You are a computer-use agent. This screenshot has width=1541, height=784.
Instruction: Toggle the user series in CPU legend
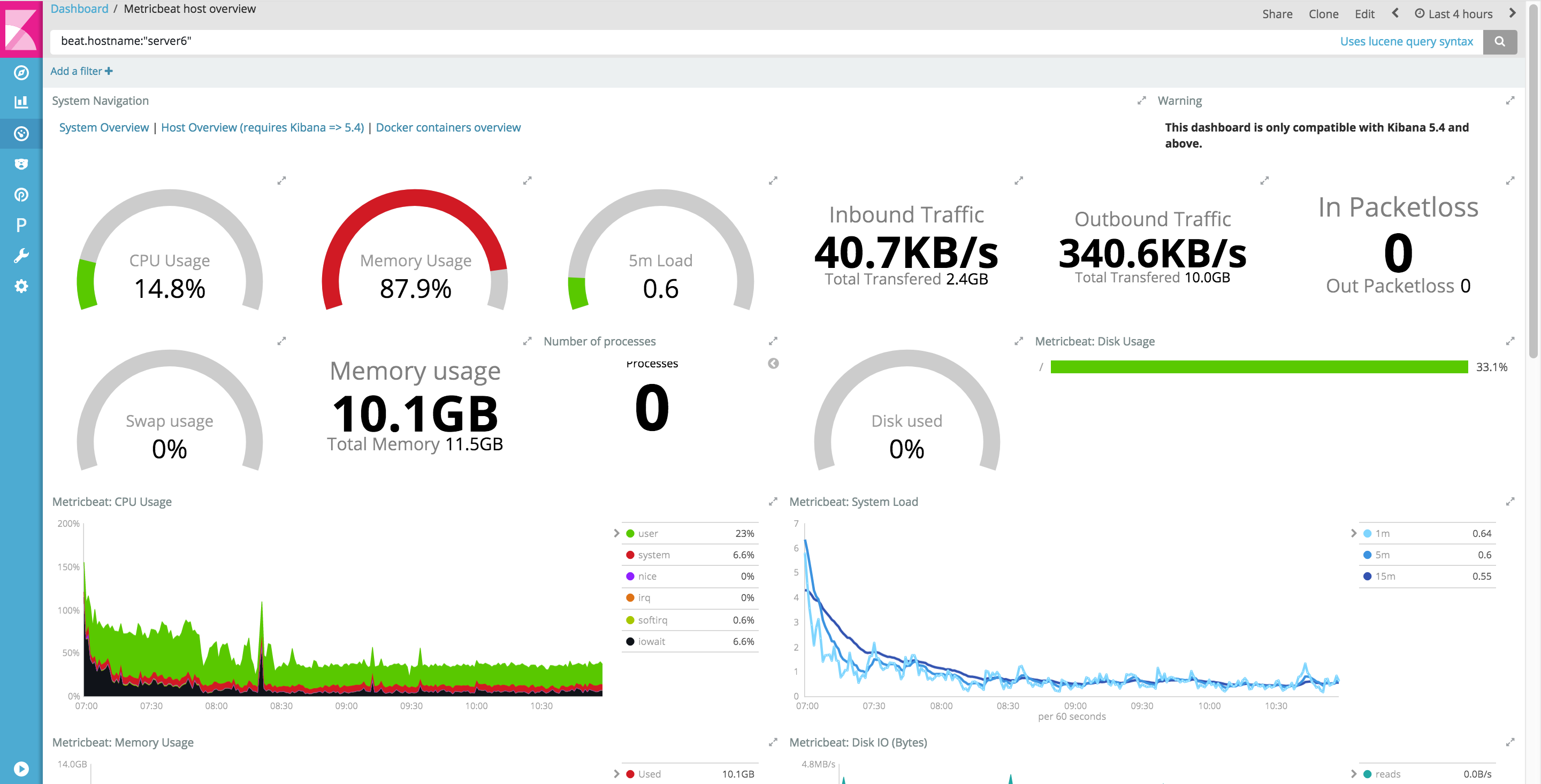coord(690,533)
